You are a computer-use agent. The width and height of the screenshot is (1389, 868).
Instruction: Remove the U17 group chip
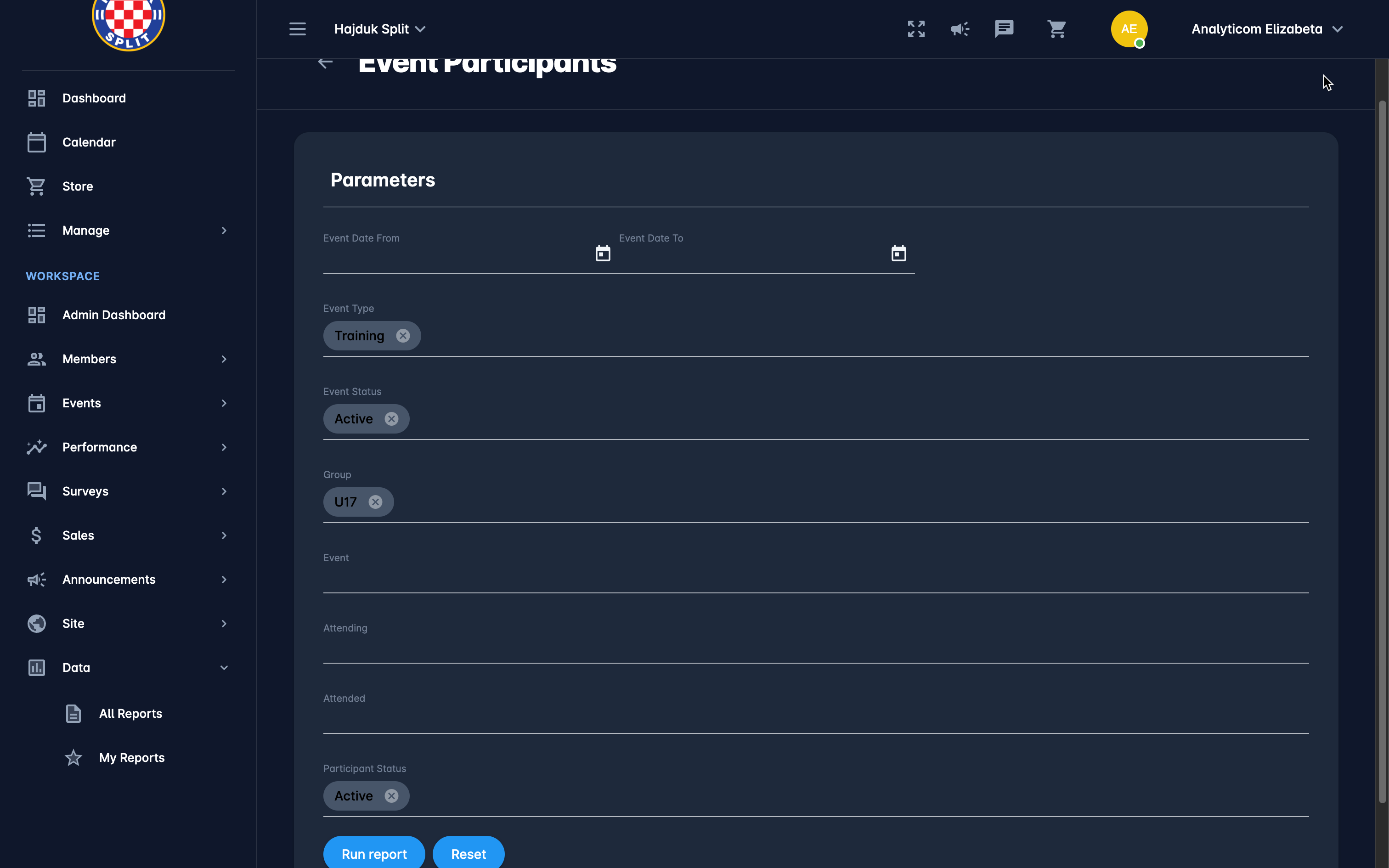375,502
